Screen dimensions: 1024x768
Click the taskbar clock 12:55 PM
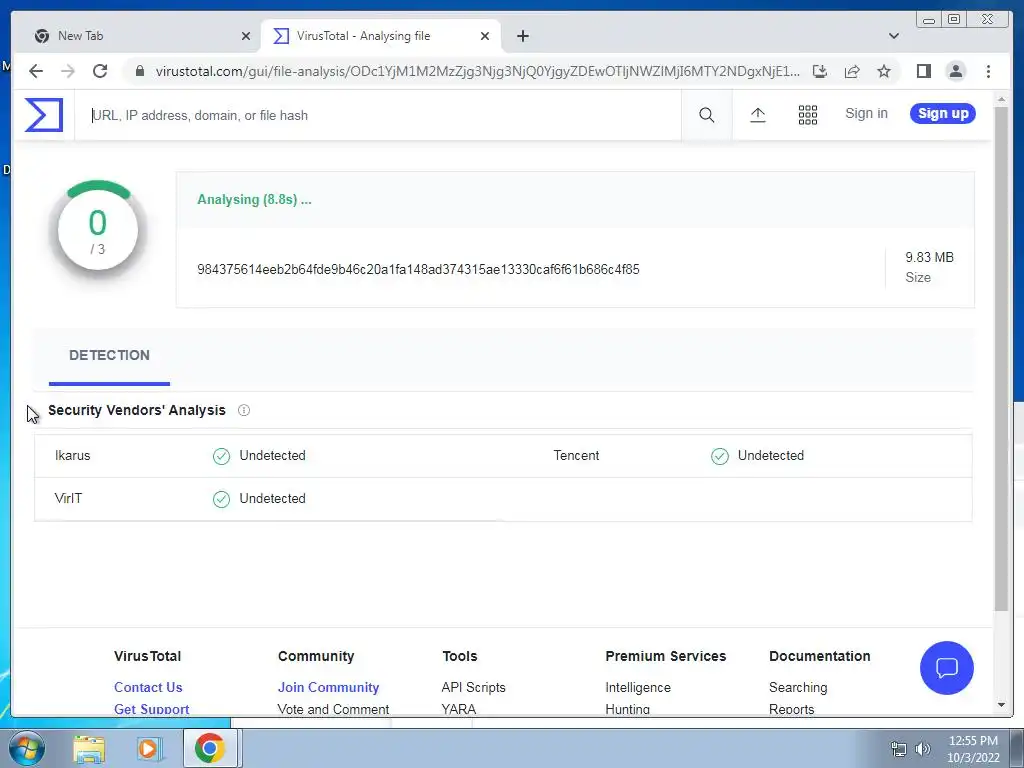pyautogui.click(x=973, y=741)
